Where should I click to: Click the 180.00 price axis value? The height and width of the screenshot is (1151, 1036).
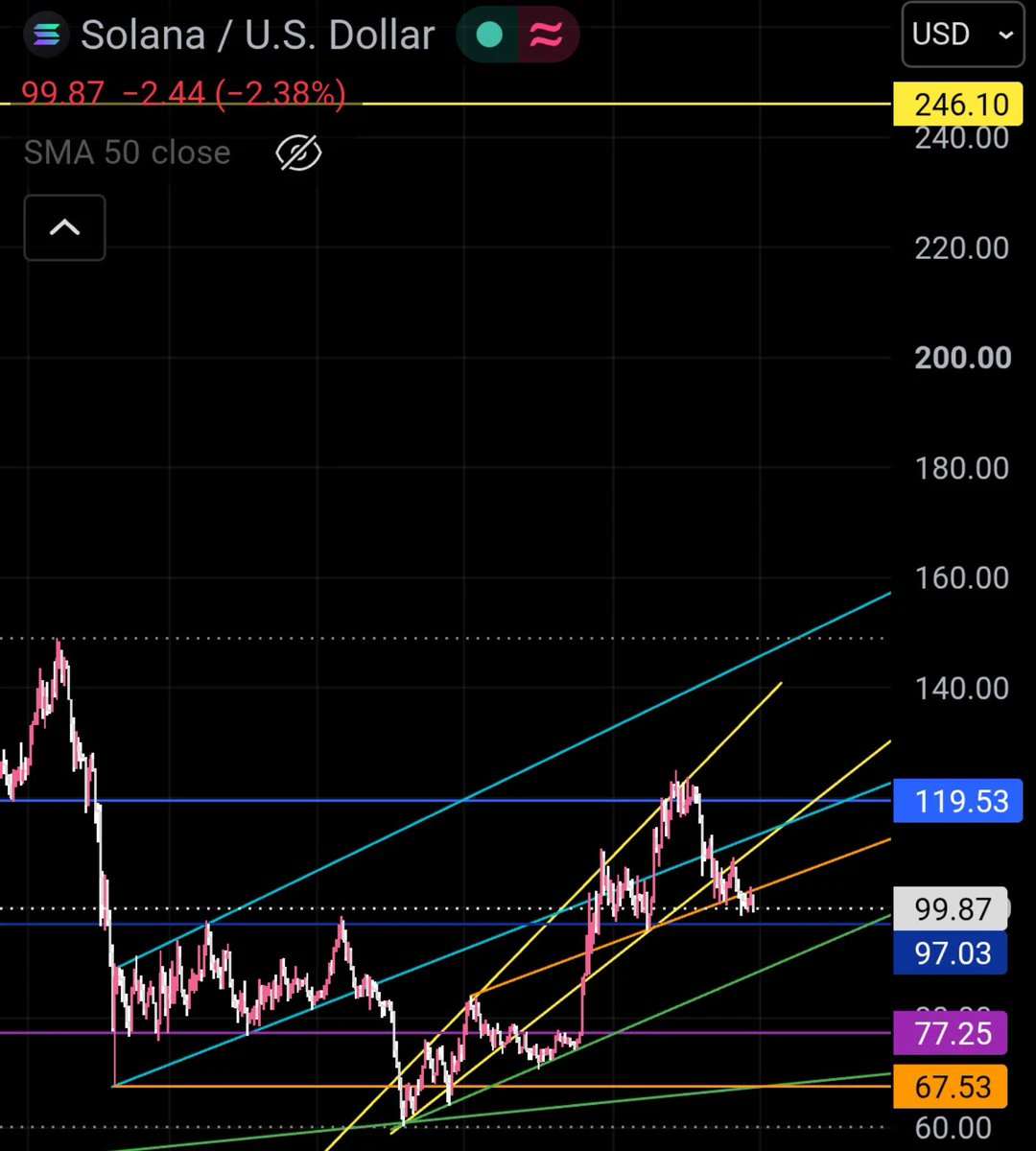(961, 468)
